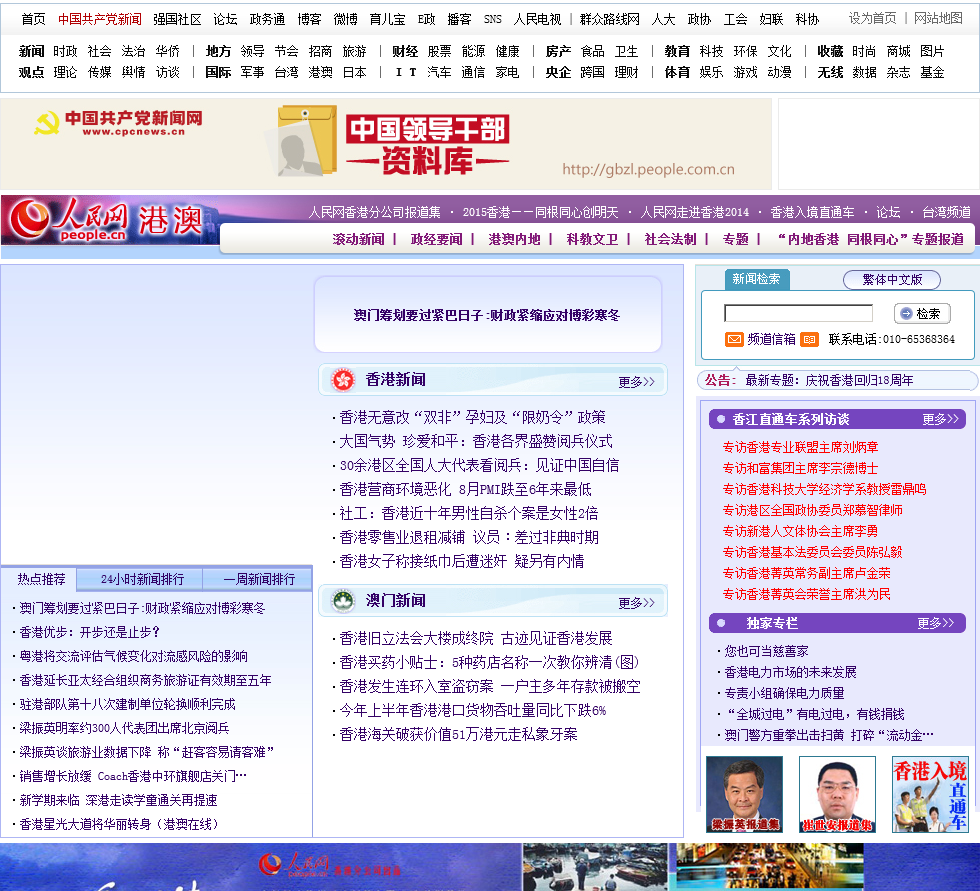980x891 pixels.
Task: Click the 中国共产党新闻网 hammer-sickle logo
Action: point(119,122)
